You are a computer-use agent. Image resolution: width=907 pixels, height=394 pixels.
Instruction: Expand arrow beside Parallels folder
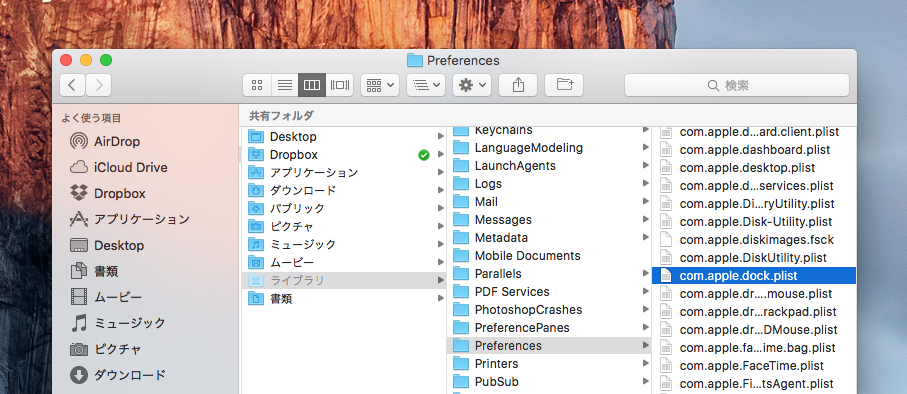(646, 273)
